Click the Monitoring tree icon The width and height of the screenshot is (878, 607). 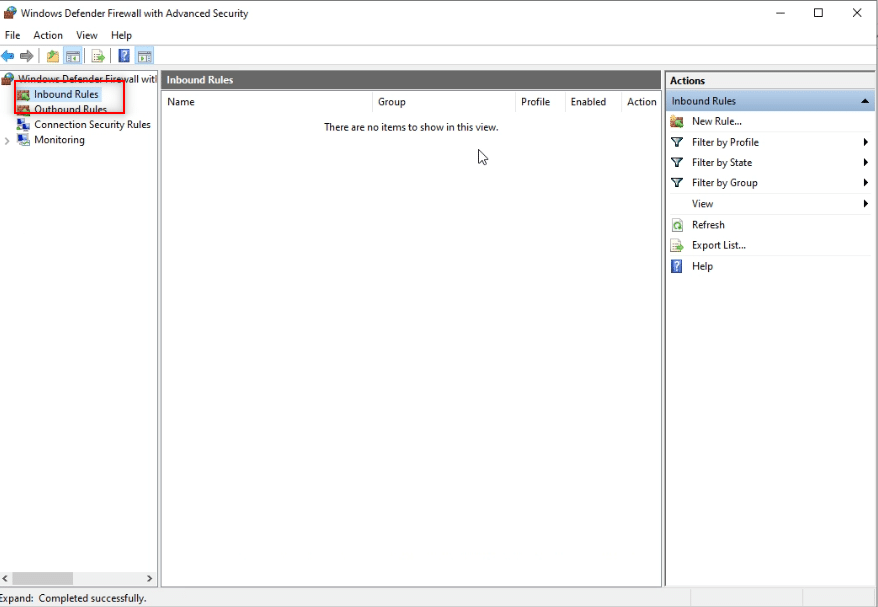pyautogui.click(x=24, y=140)
